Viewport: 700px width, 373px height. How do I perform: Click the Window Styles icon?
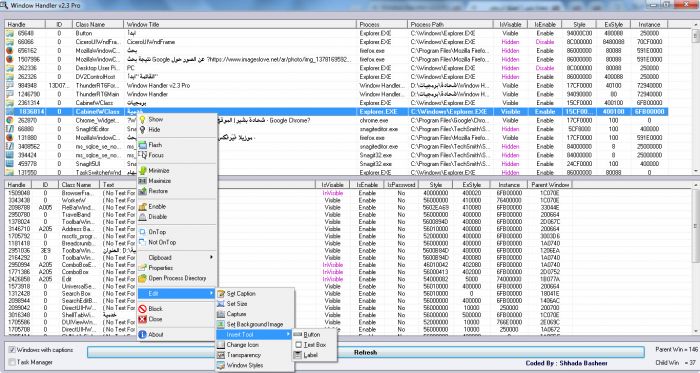click(x=221, y=365)
